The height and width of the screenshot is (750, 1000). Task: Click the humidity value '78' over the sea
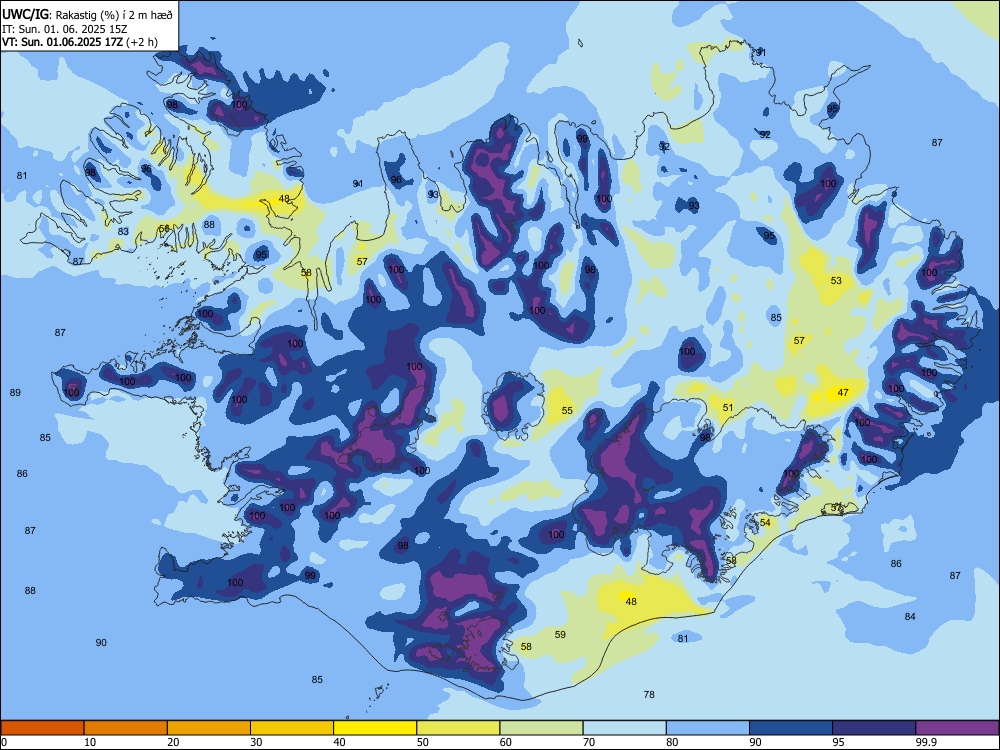[649, 694]
